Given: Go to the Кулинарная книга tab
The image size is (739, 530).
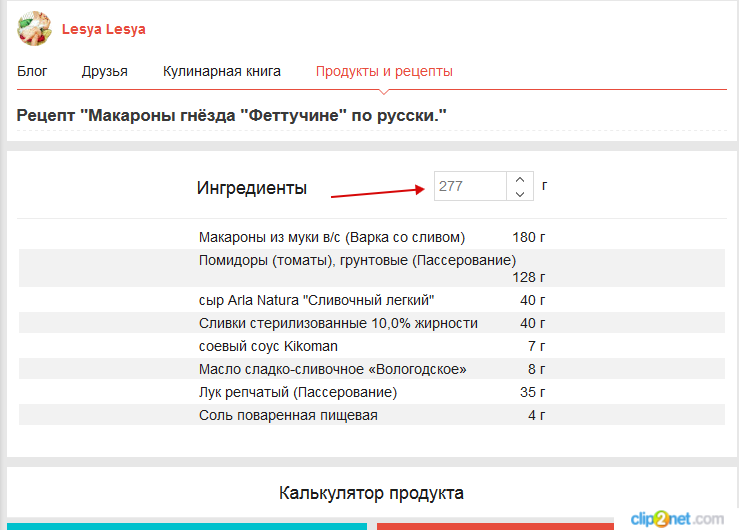Looking at the screenshot, I should [x=222, y=71].
